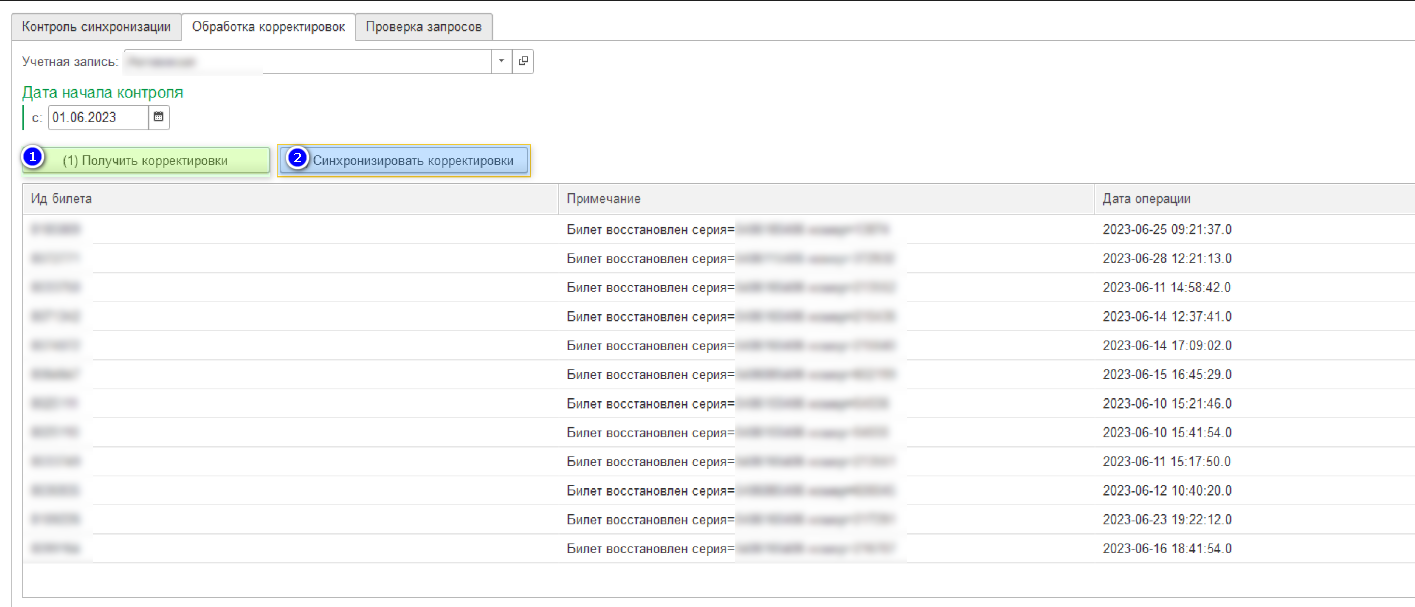Select the row dated 2023-06-23 19:22:12.0
The width and height of the screenshot is (1415, 607).
(x=1166, y=519)
